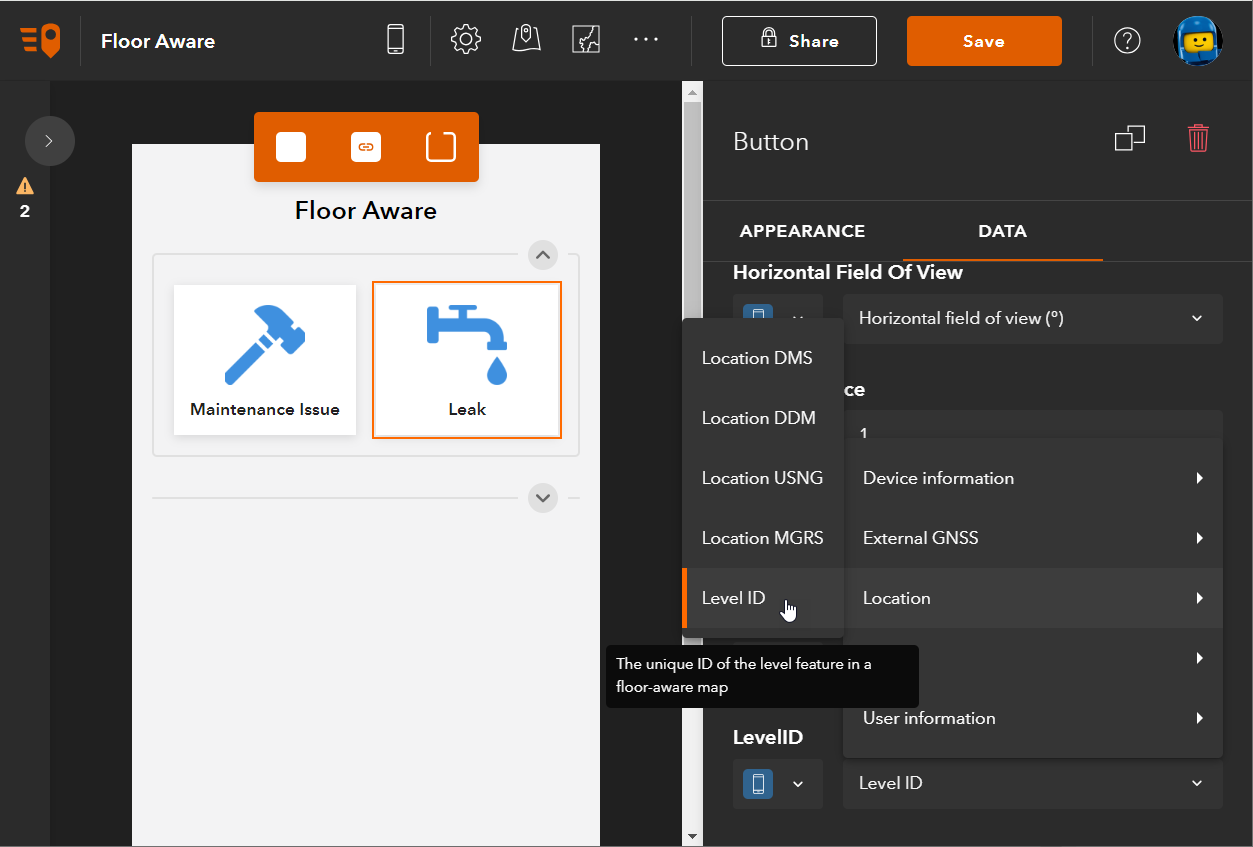Add a link using the chain link icon
Screen dimensions: 1253x847
(x=366, y=146)
